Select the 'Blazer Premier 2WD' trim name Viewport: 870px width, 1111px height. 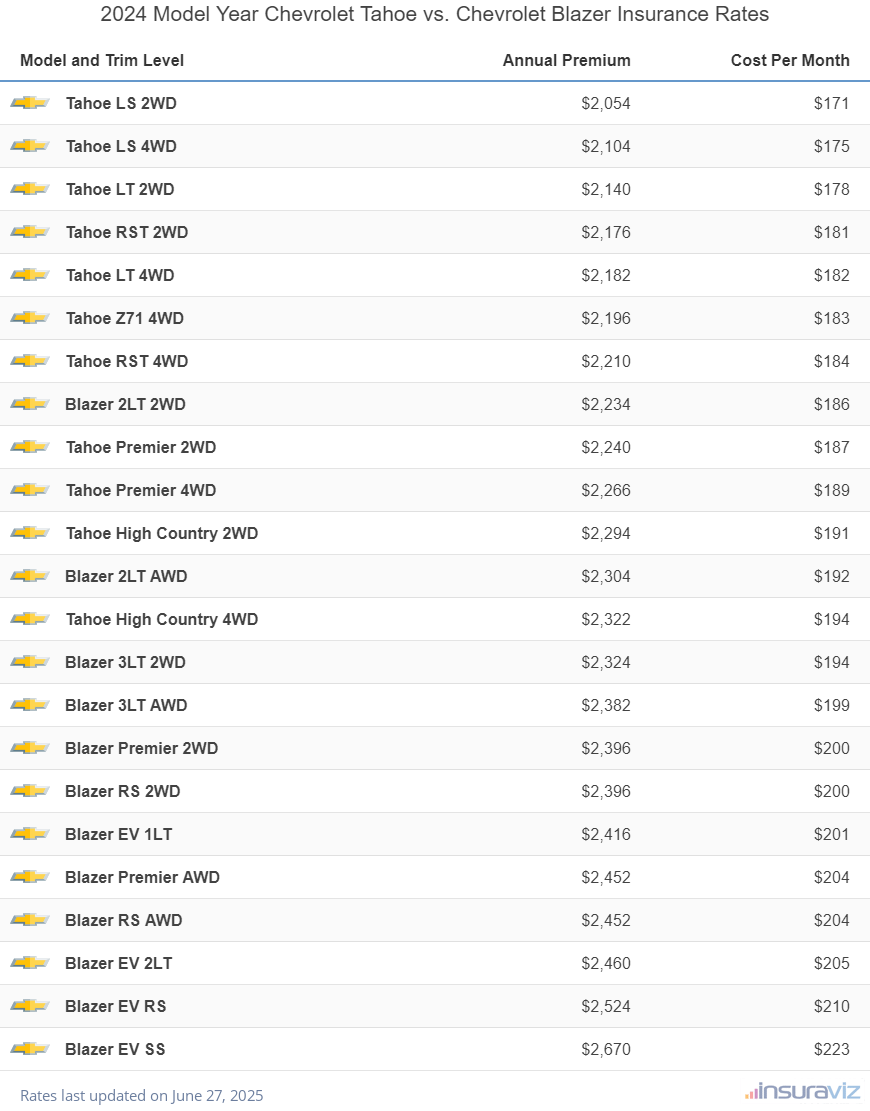point(142,748)
